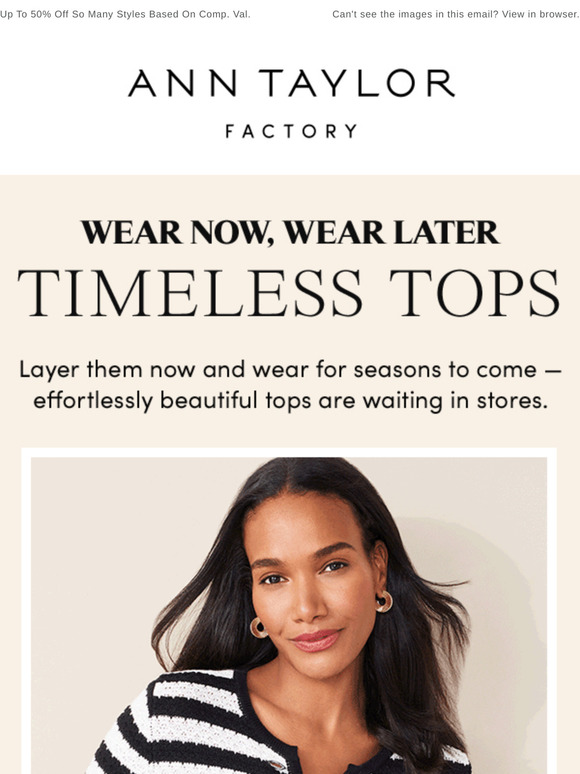
Task: Click the word TOPS in the headline
Action: [x=474, y=293]
